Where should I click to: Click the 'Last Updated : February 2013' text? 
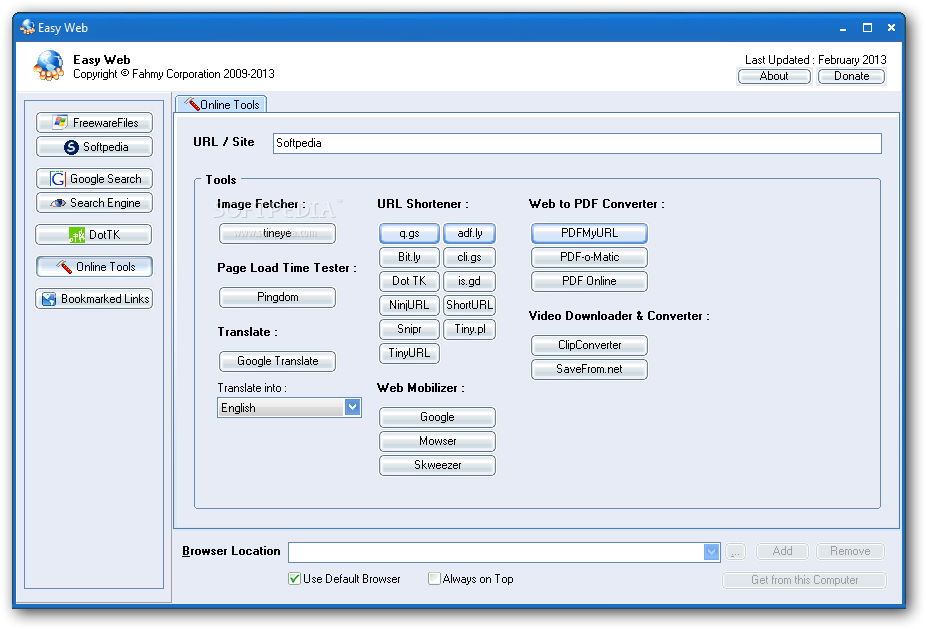[816, 60]
